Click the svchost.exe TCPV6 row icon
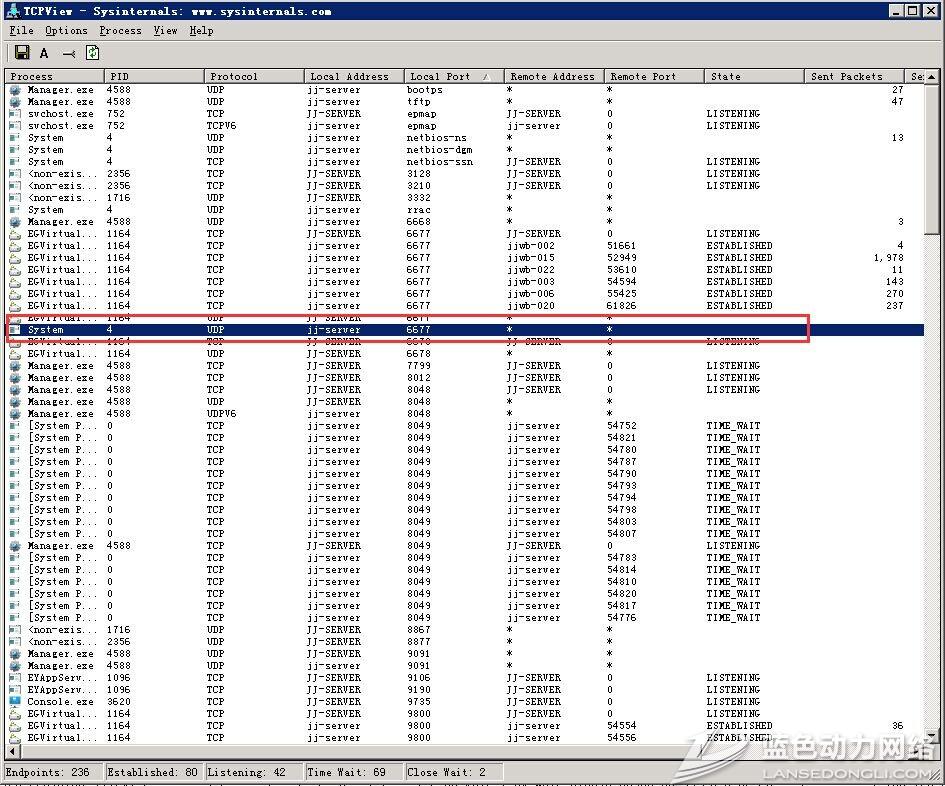945x786 pixels. point(15,126)
